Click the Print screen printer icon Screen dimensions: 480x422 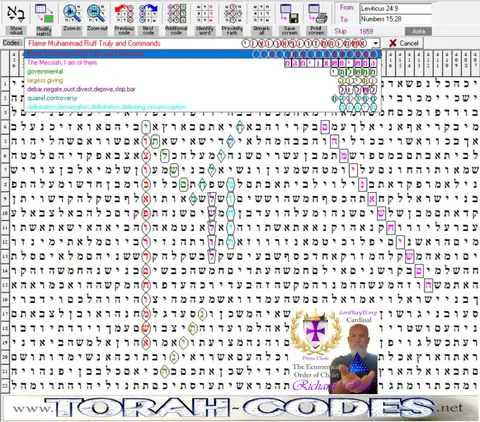tap(317, 13)
